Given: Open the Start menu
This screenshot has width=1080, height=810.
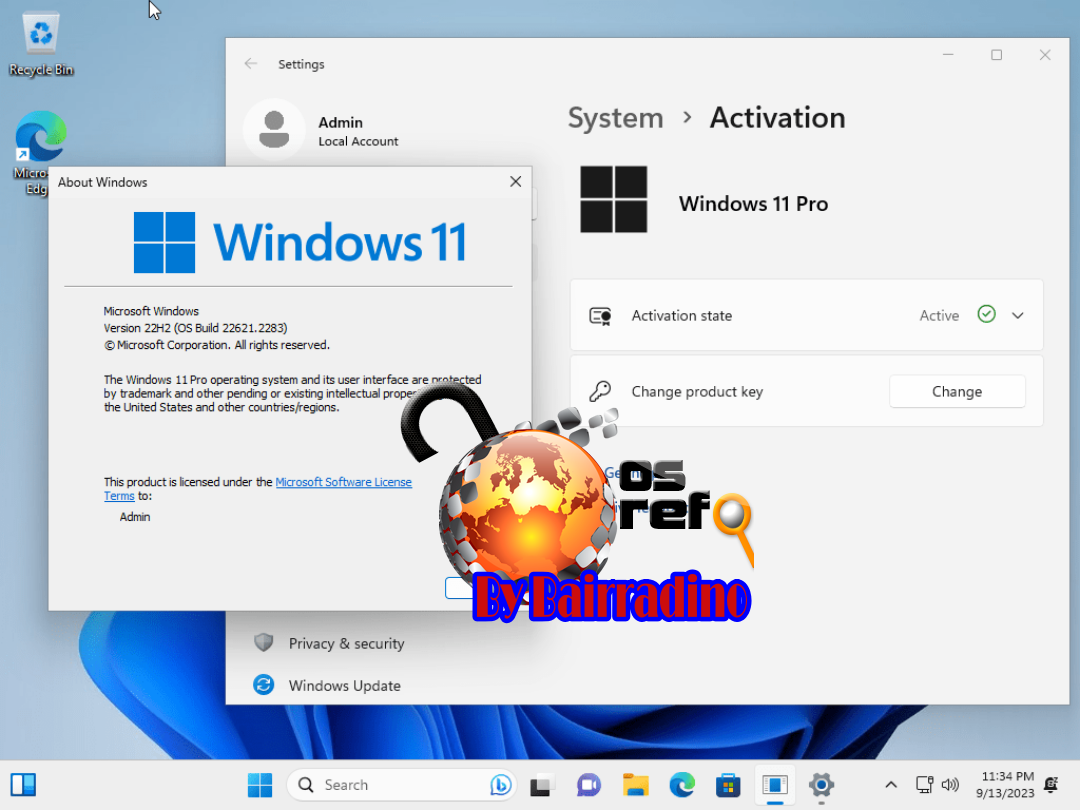Looking at the screenshot, I should [x=260, y=785].
